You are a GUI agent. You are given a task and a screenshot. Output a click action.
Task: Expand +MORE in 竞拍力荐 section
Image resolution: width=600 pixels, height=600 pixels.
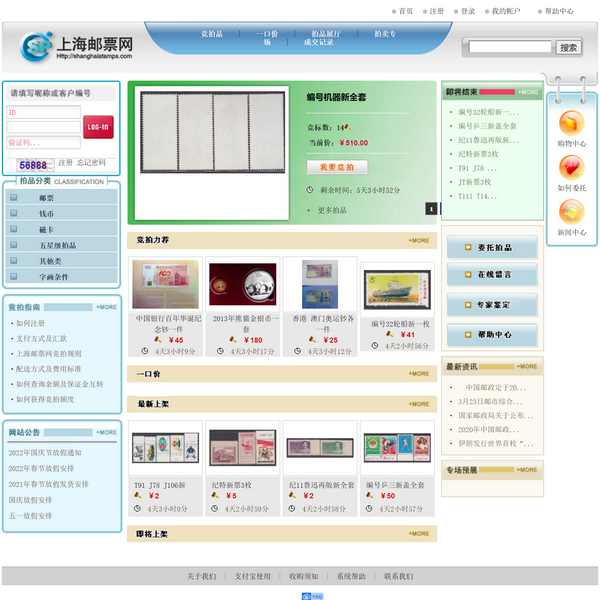(418, 240)
